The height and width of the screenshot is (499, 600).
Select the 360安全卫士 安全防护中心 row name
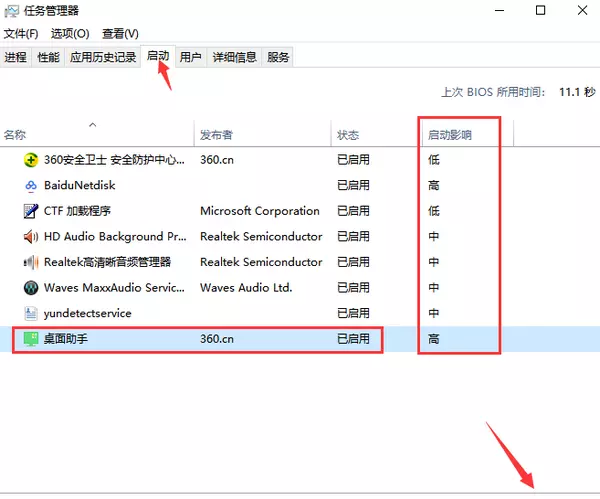pos(114,160)
